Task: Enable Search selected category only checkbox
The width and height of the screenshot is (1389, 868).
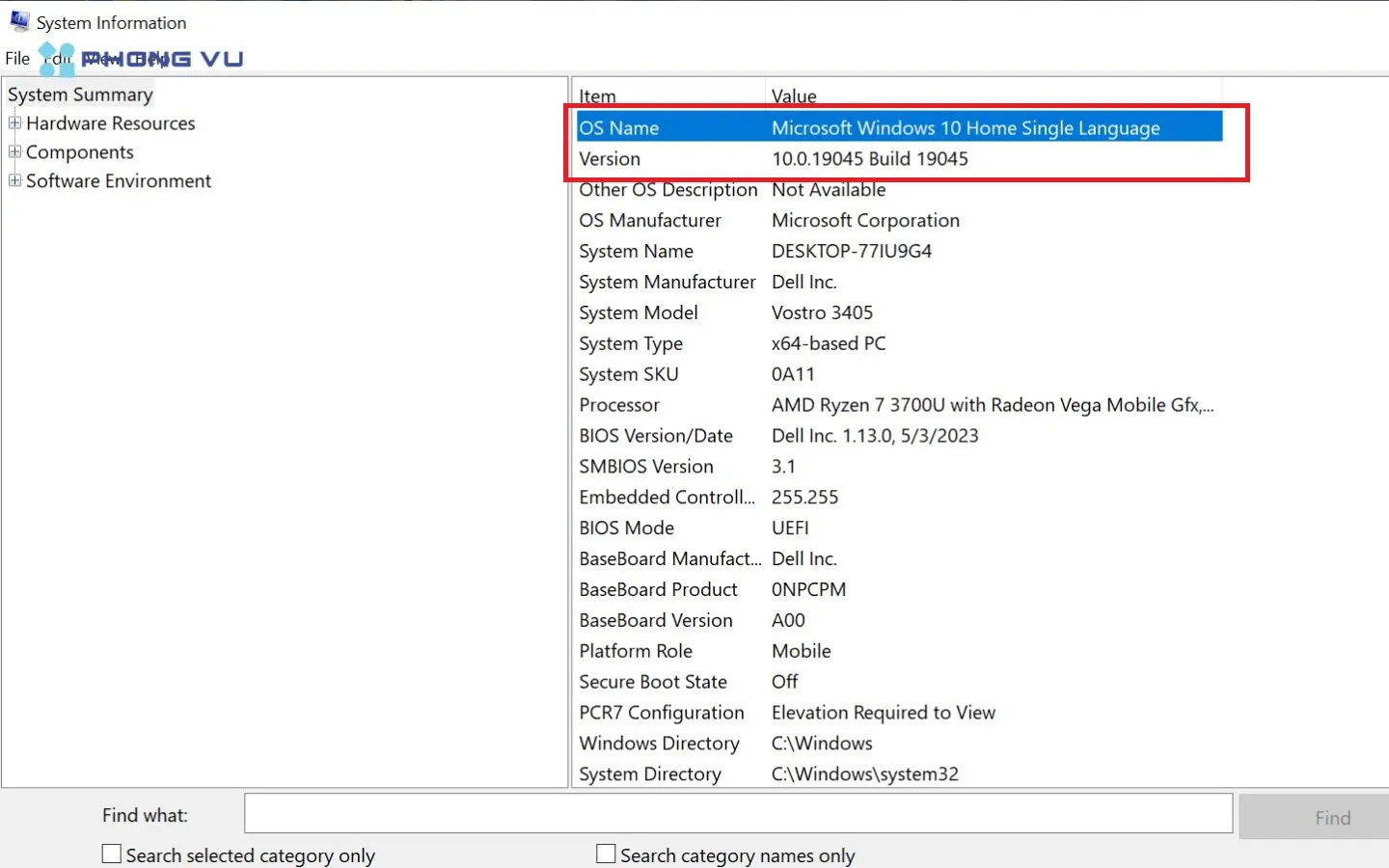Action: tap(112, 854)
